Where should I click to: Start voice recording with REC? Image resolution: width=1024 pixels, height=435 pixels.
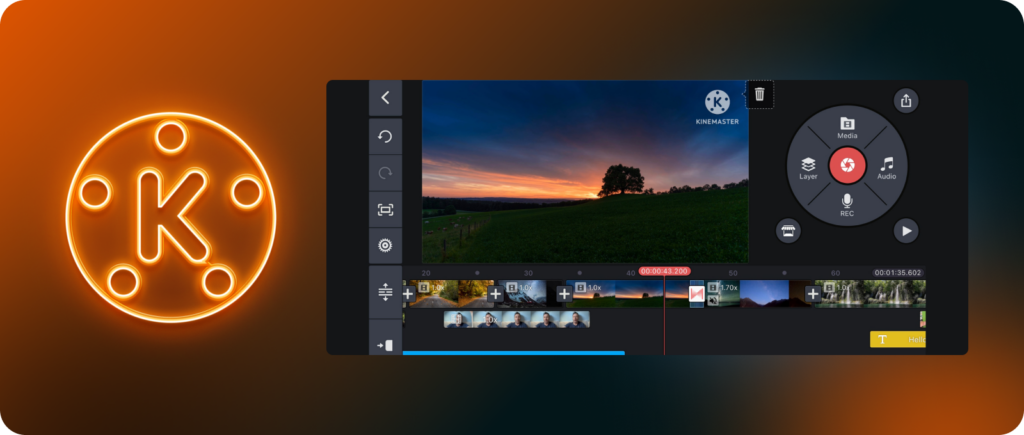[847, 205]
